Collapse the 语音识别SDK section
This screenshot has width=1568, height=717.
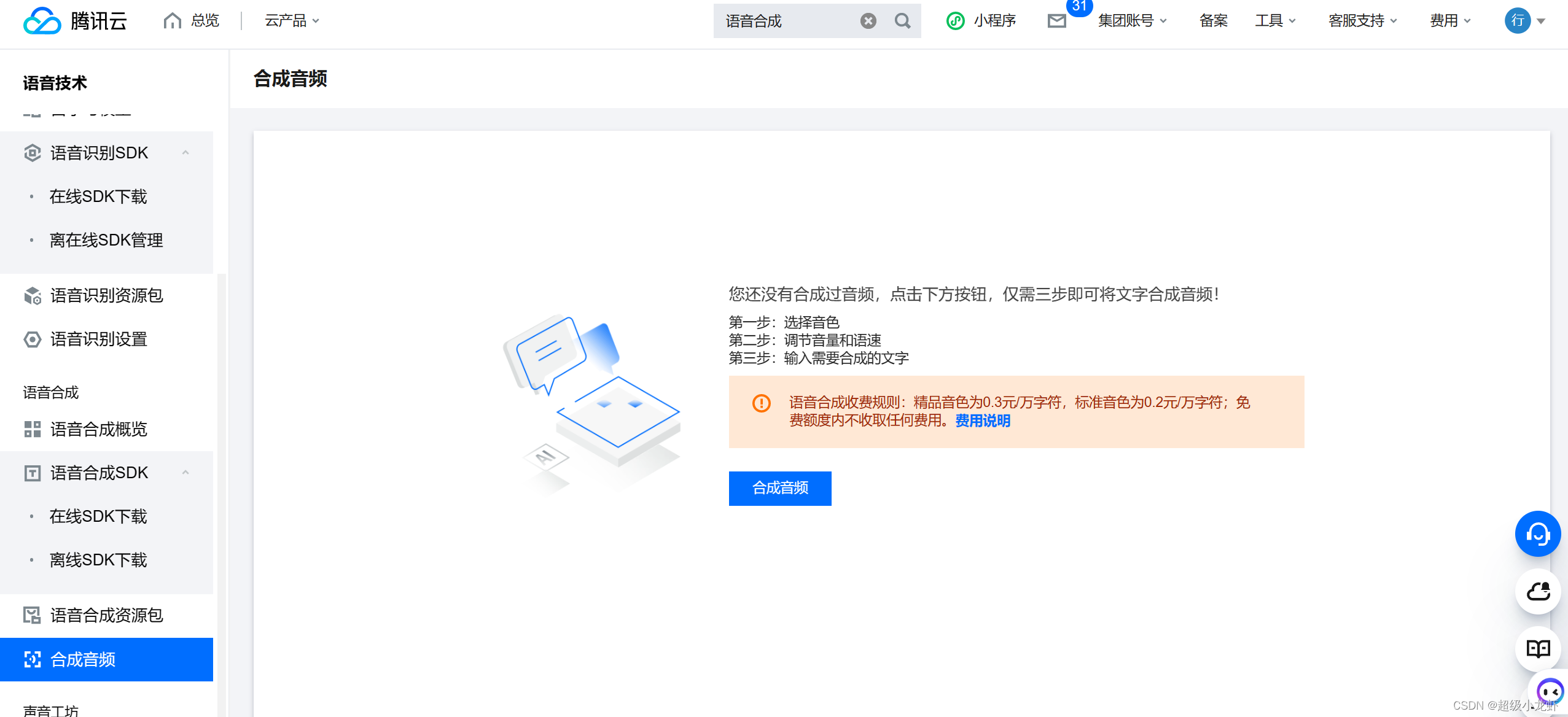tap(186, 152)
